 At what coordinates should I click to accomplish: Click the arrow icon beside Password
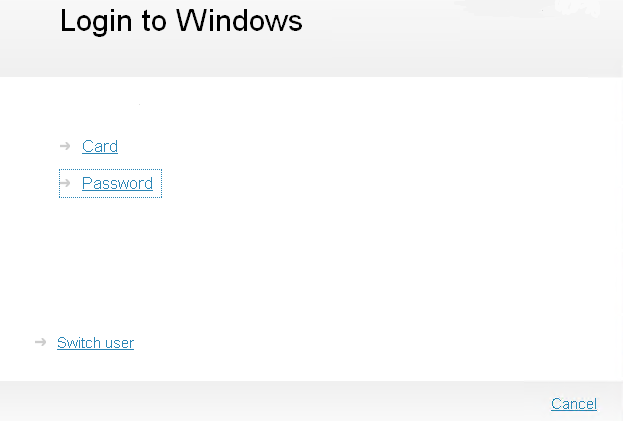pyautogui.click(x=65, y=183)
